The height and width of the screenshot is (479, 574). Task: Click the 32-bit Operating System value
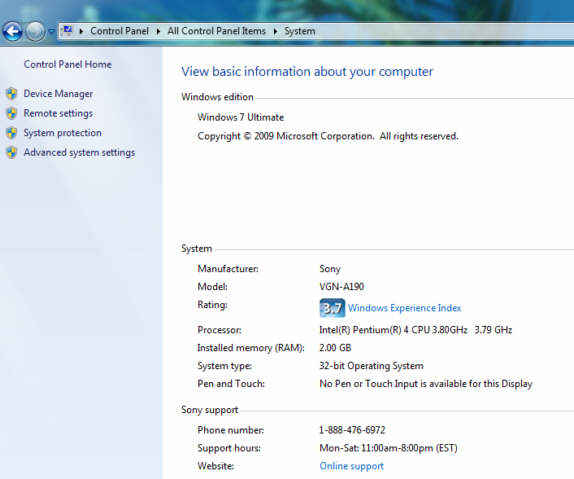point(371,366)
